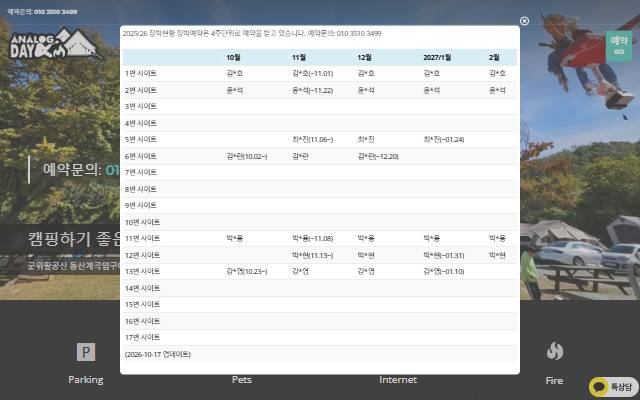Click the 4번 사이트 row label
Image resolution: width=640 pixels, height=400 pixels.
[x=141, y=123]
